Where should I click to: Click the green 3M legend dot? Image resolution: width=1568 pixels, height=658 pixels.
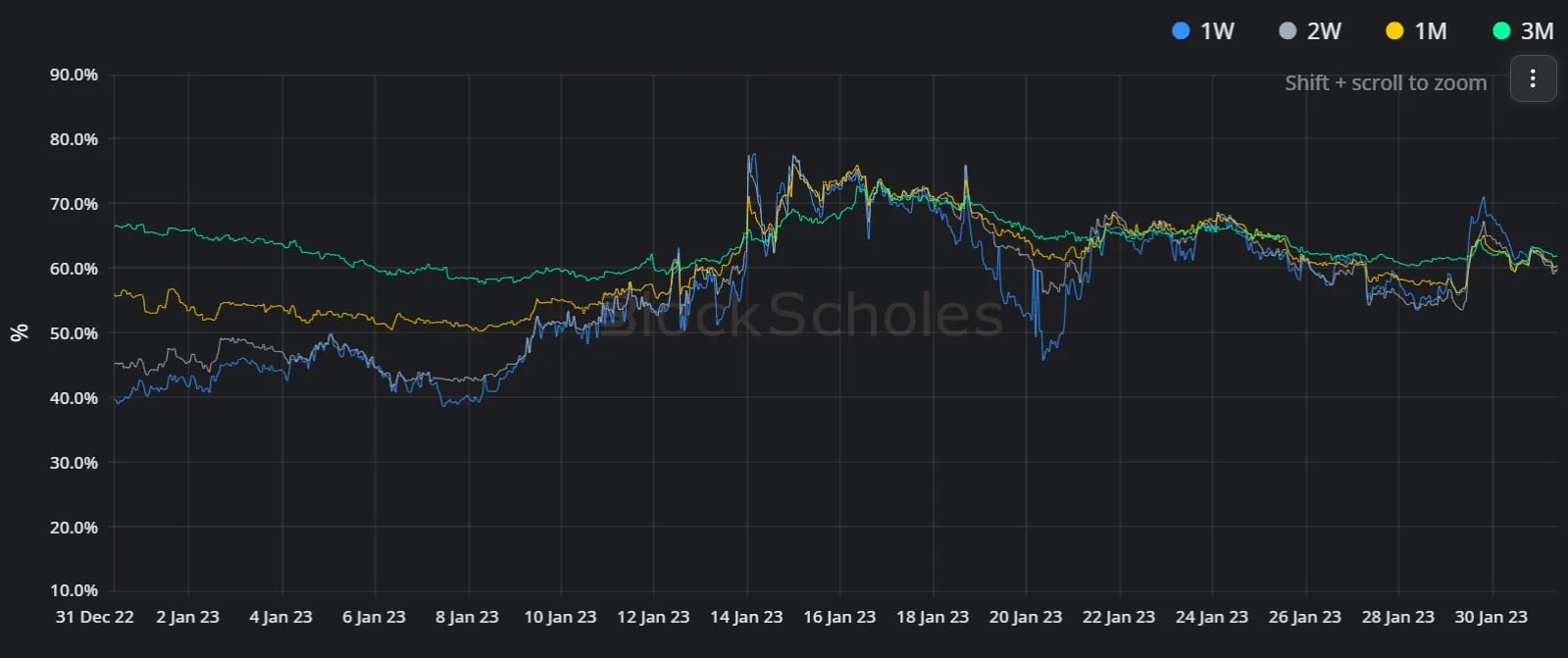click(1501, 31)
